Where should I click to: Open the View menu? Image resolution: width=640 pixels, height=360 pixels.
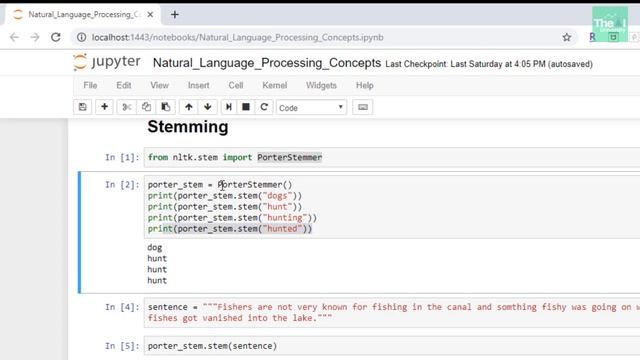click(x=159, y=85)
